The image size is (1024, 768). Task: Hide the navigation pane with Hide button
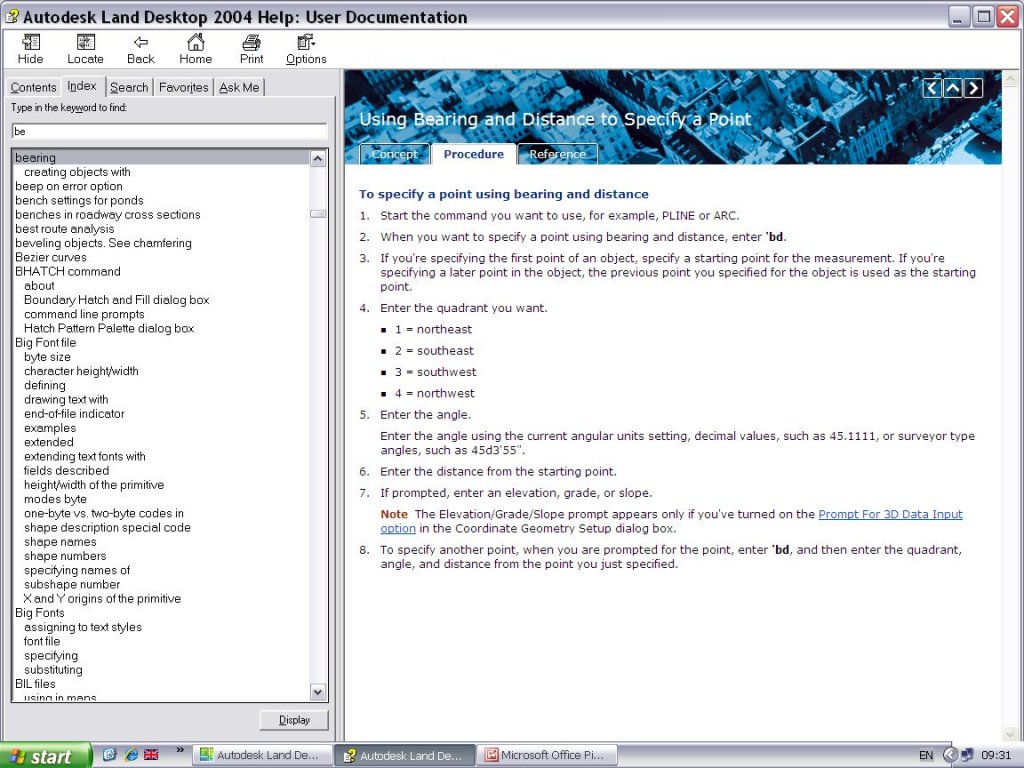tap(30, 50)
